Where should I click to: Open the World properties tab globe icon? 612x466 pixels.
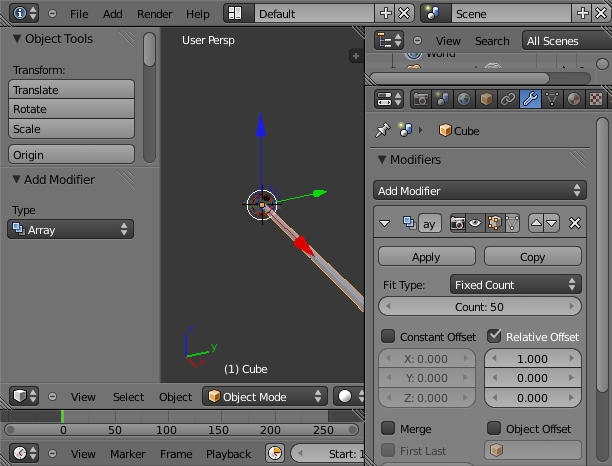pyautogui.click(x=464, y=99)
